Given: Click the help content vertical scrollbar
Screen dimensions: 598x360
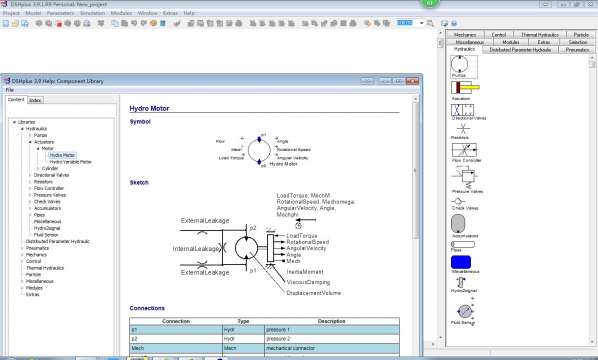Looking at the screenshot, I should 415,168.
